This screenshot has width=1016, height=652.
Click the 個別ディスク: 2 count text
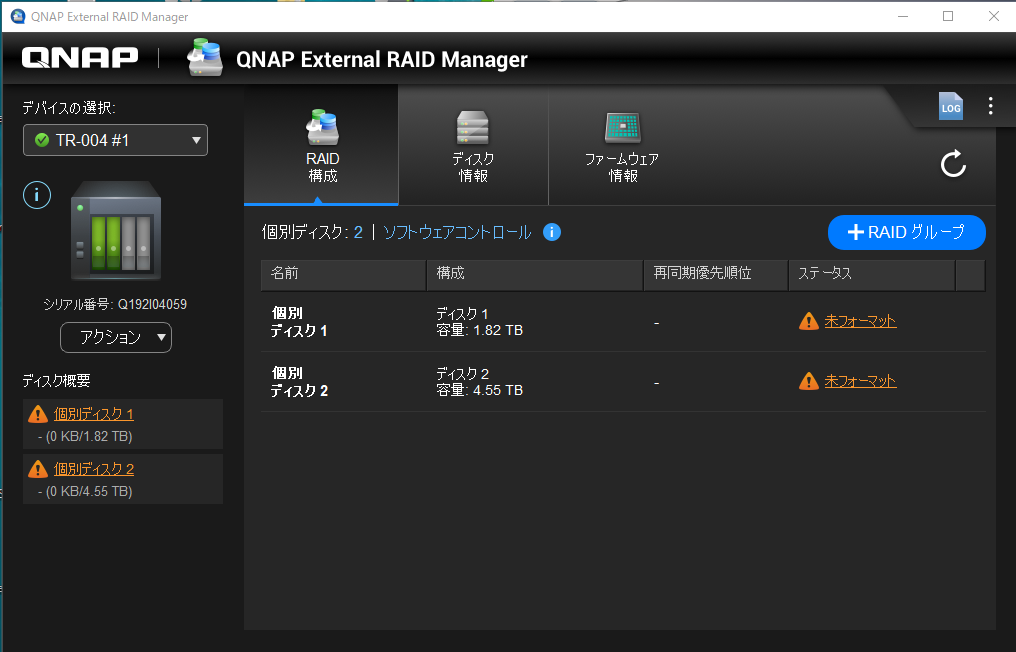pyautogui.click(x=312, y=232)
